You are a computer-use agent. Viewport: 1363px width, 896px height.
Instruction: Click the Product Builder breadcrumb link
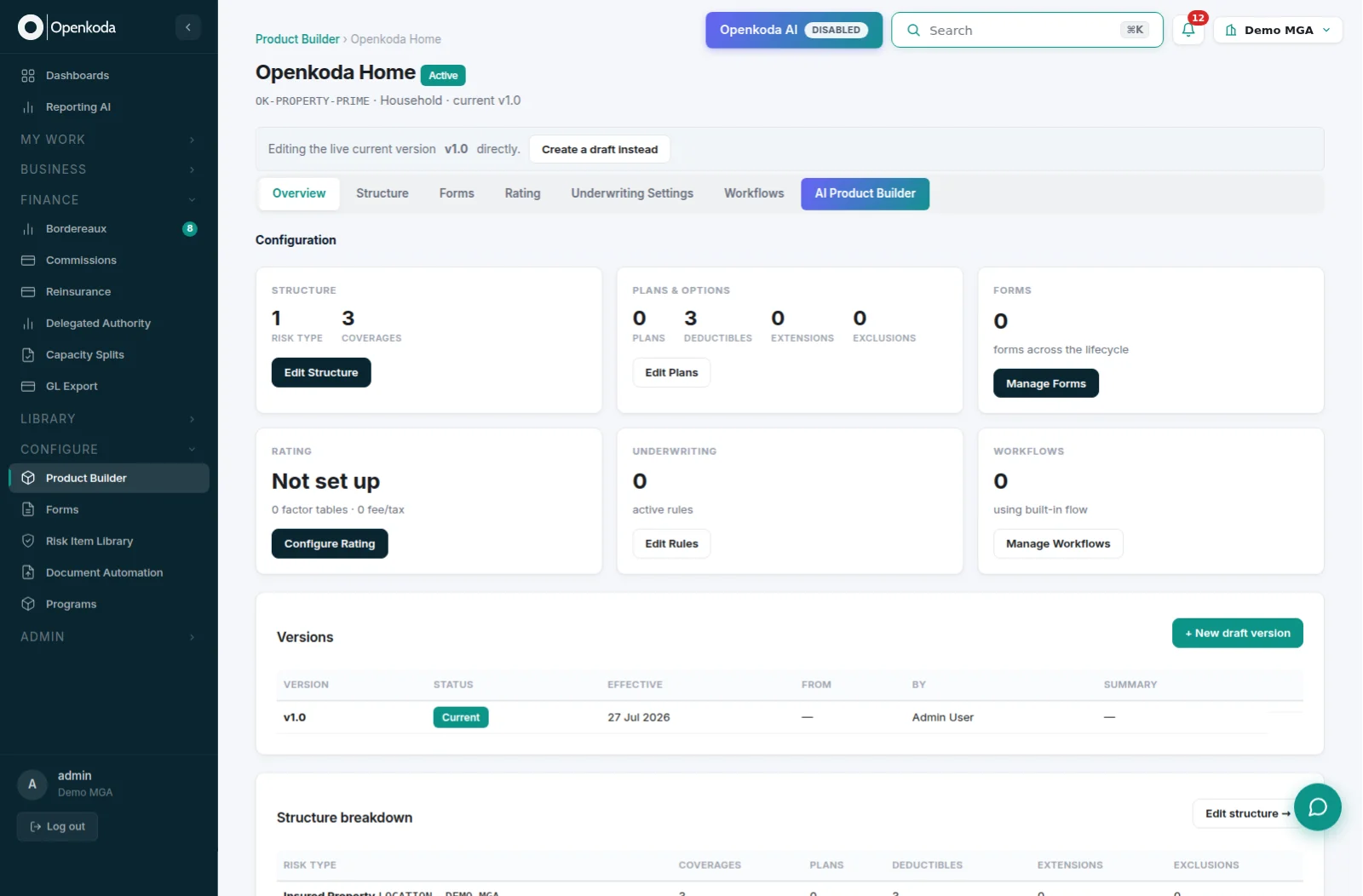[297, 39]
